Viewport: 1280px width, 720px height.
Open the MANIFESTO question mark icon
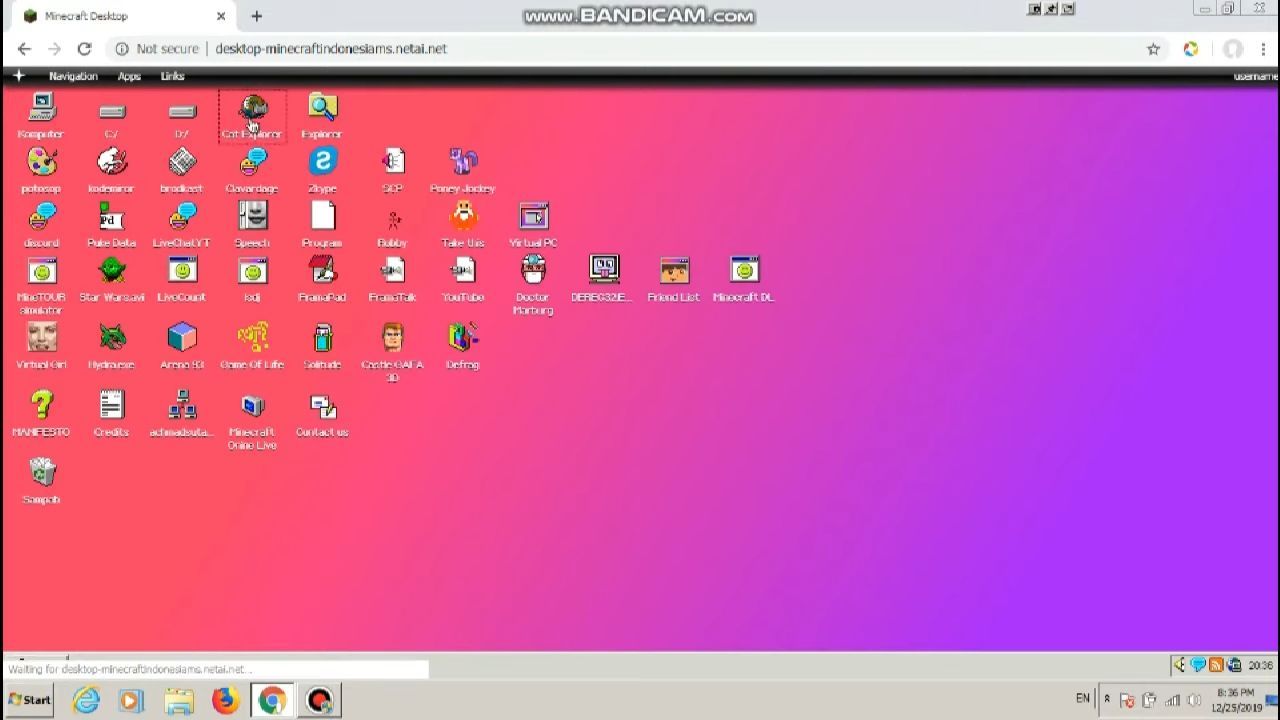coord(41,406)
